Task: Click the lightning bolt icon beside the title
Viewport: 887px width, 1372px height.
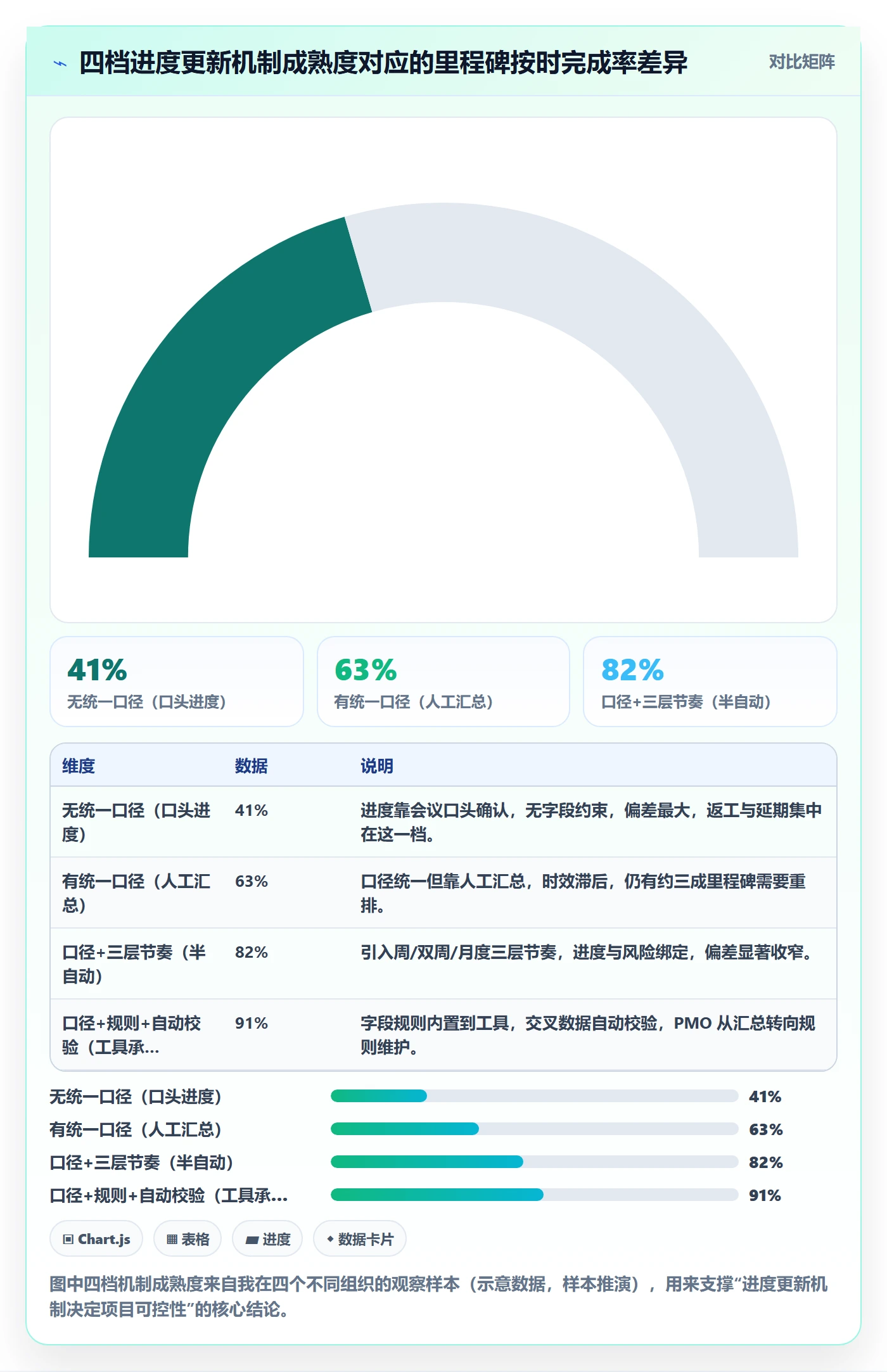Action: [x=60, y=63]
